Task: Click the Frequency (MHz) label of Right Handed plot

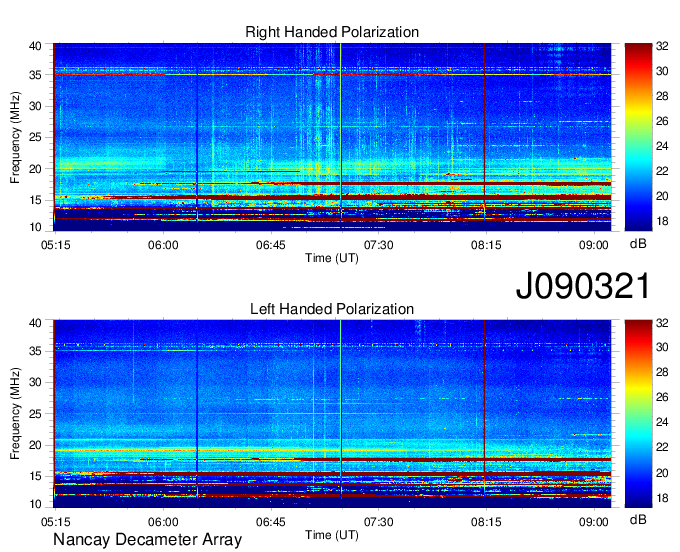Action: (15, 137)
